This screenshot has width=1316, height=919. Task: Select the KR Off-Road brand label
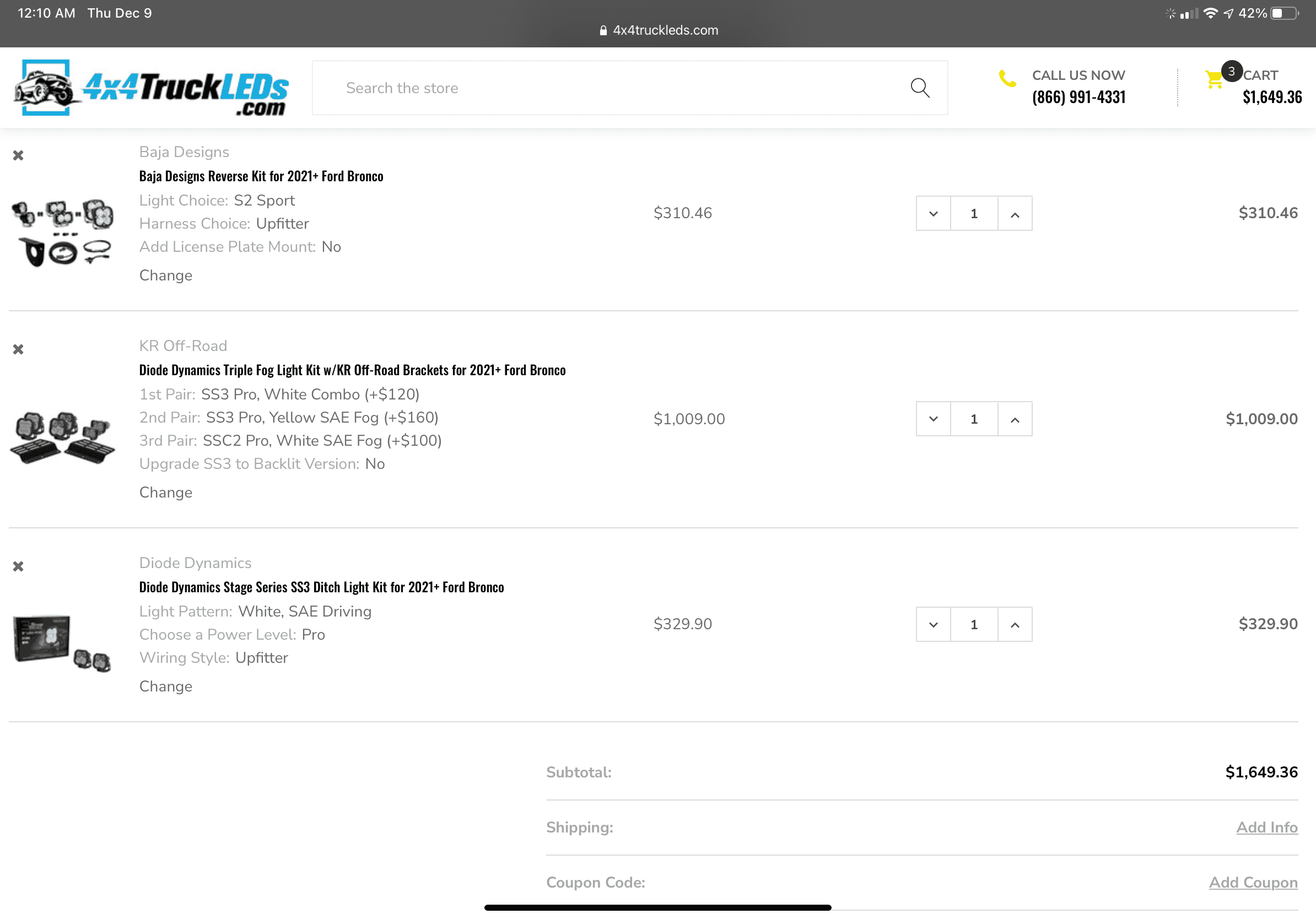(x=183, y=345)
